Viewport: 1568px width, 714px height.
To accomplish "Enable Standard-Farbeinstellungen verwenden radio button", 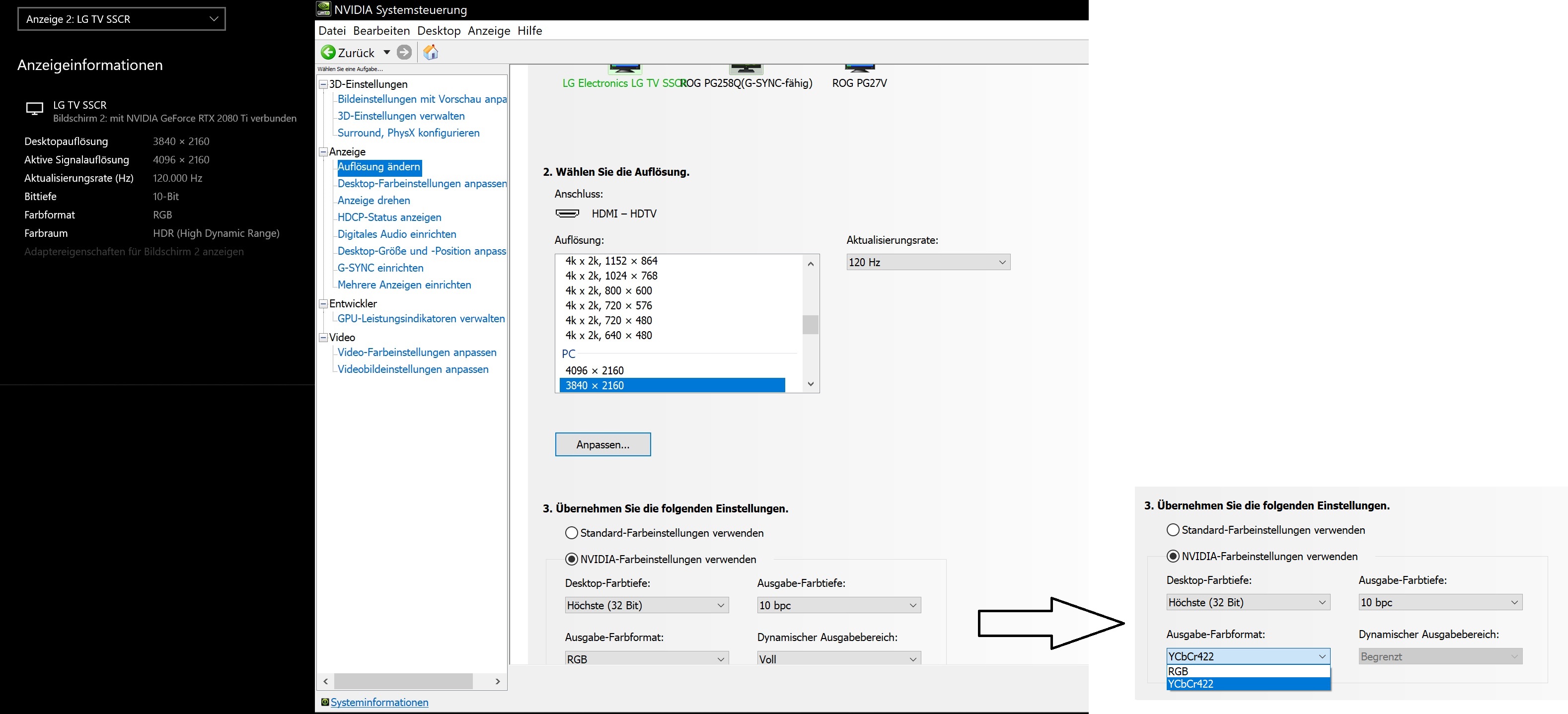I will pos(571,533).
